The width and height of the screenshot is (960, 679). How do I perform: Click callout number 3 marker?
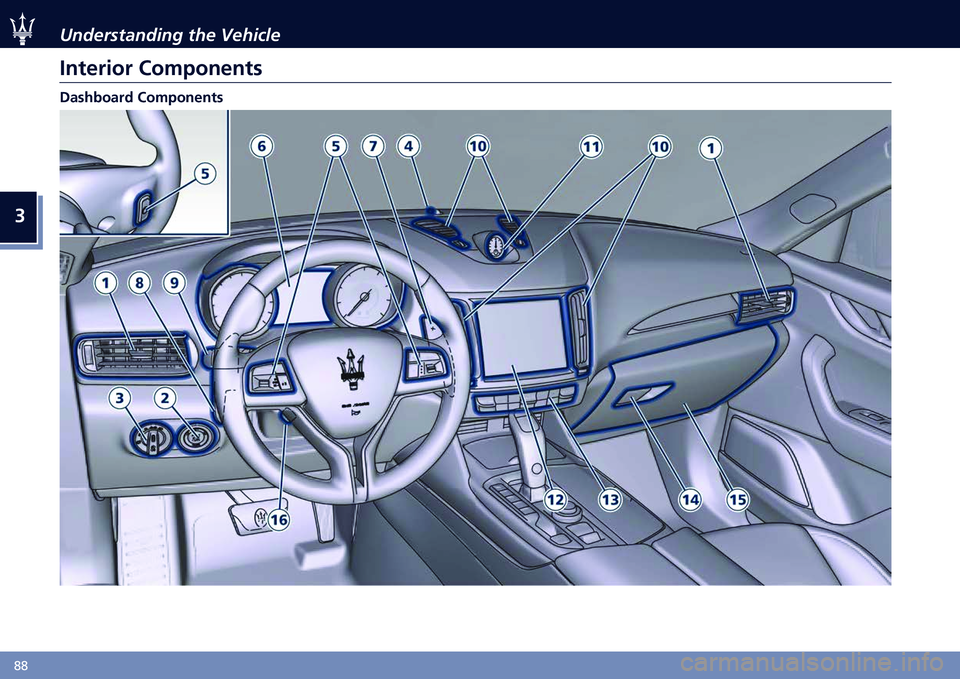[120, 399]
